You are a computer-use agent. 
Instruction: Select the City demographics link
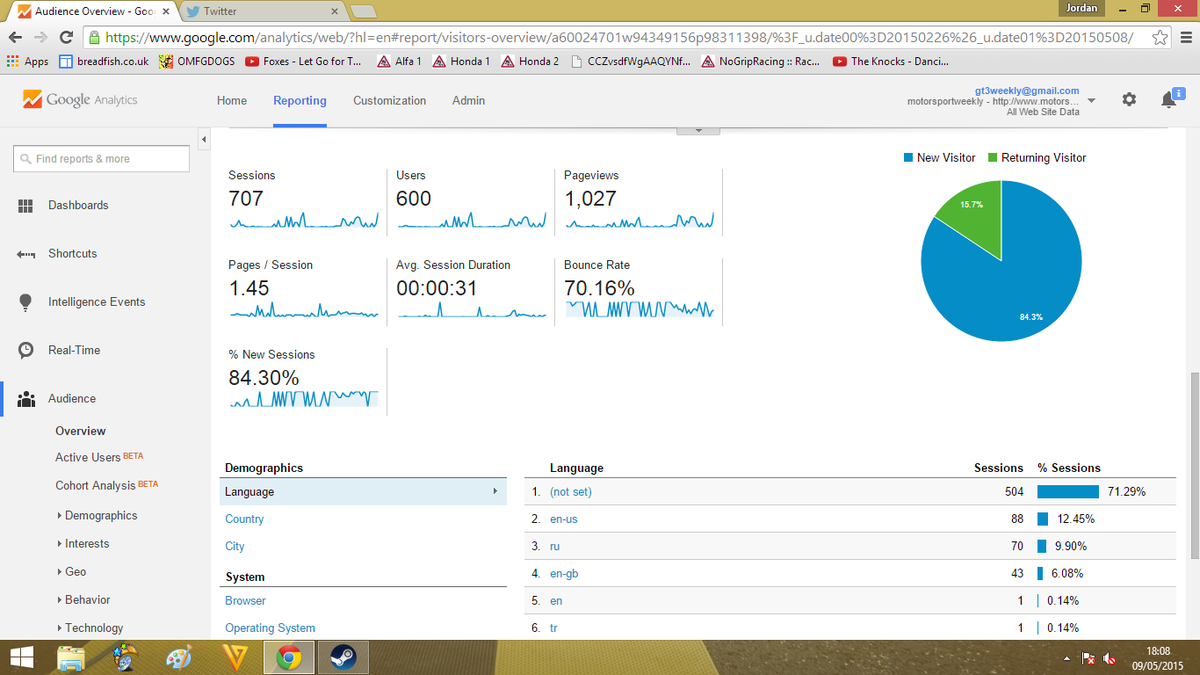(x=234, y=546)
